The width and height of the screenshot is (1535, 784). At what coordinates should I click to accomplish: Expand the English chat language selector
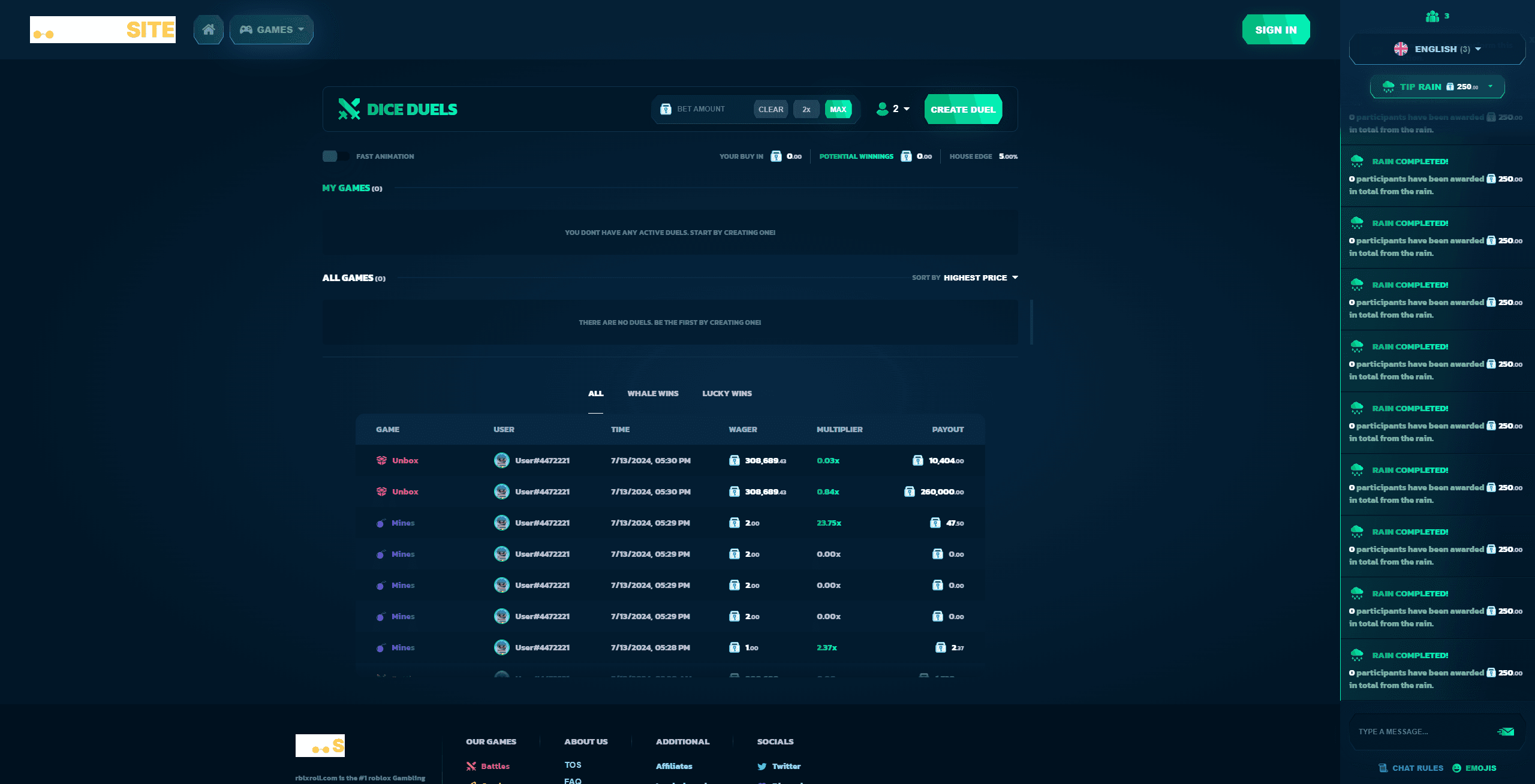click(1437, 49)
